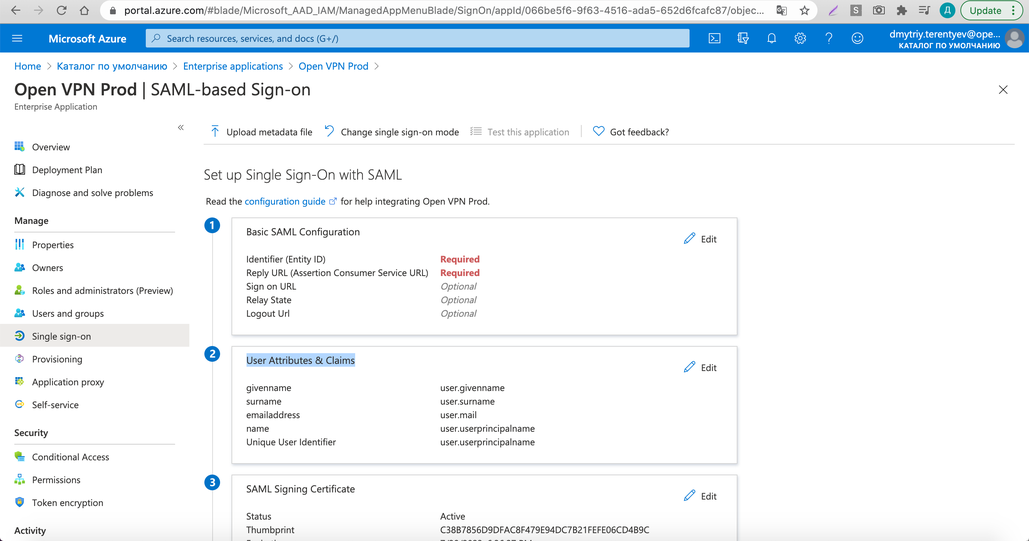Open Cloud Shell from the top bar
This screenshot has height=541, width=1029.
tap(715, 39)
